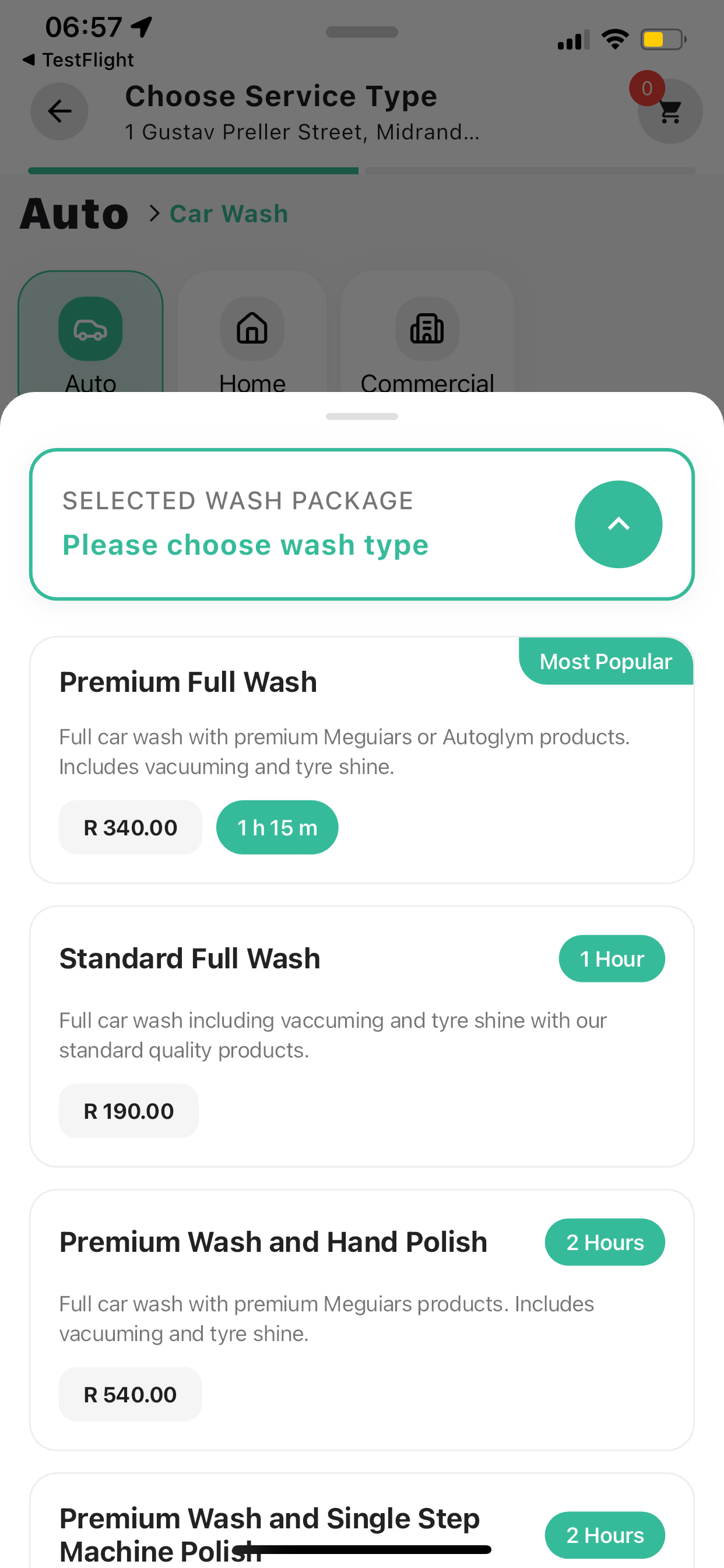The height and width of the screenshot is (1568, 724).
Task: Tap the Auto breadcrumb label
Action: (73, 213)
